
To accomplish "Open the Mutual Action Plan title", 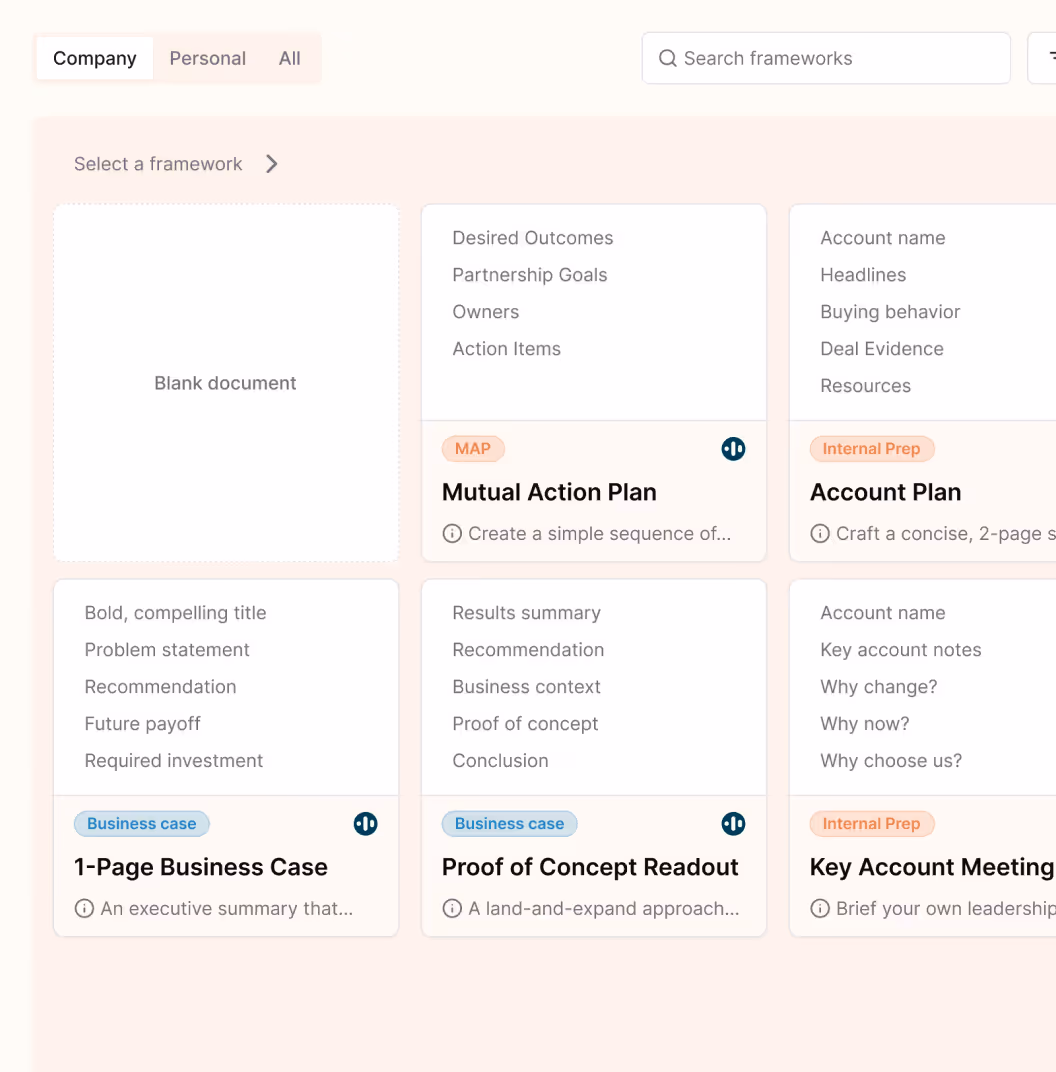I will point(549,492).
